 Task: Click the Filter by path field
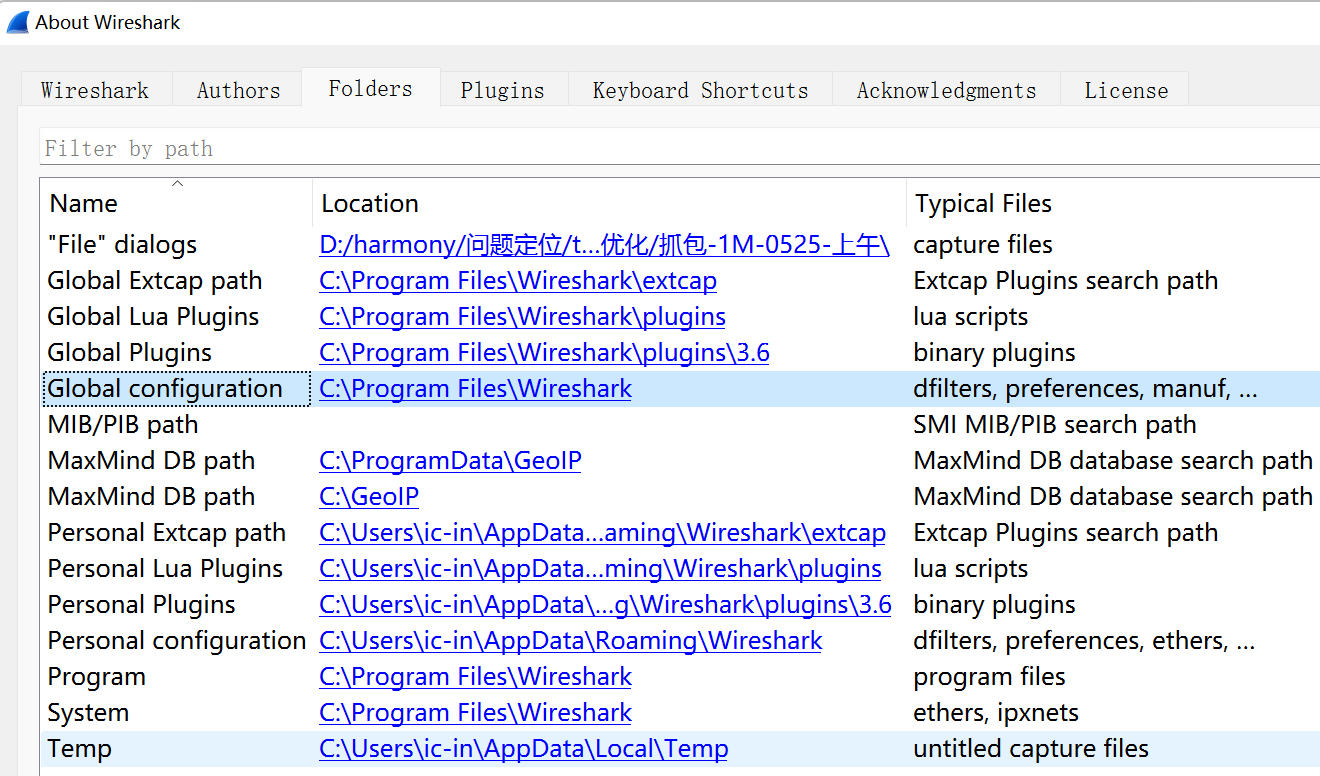680,148
